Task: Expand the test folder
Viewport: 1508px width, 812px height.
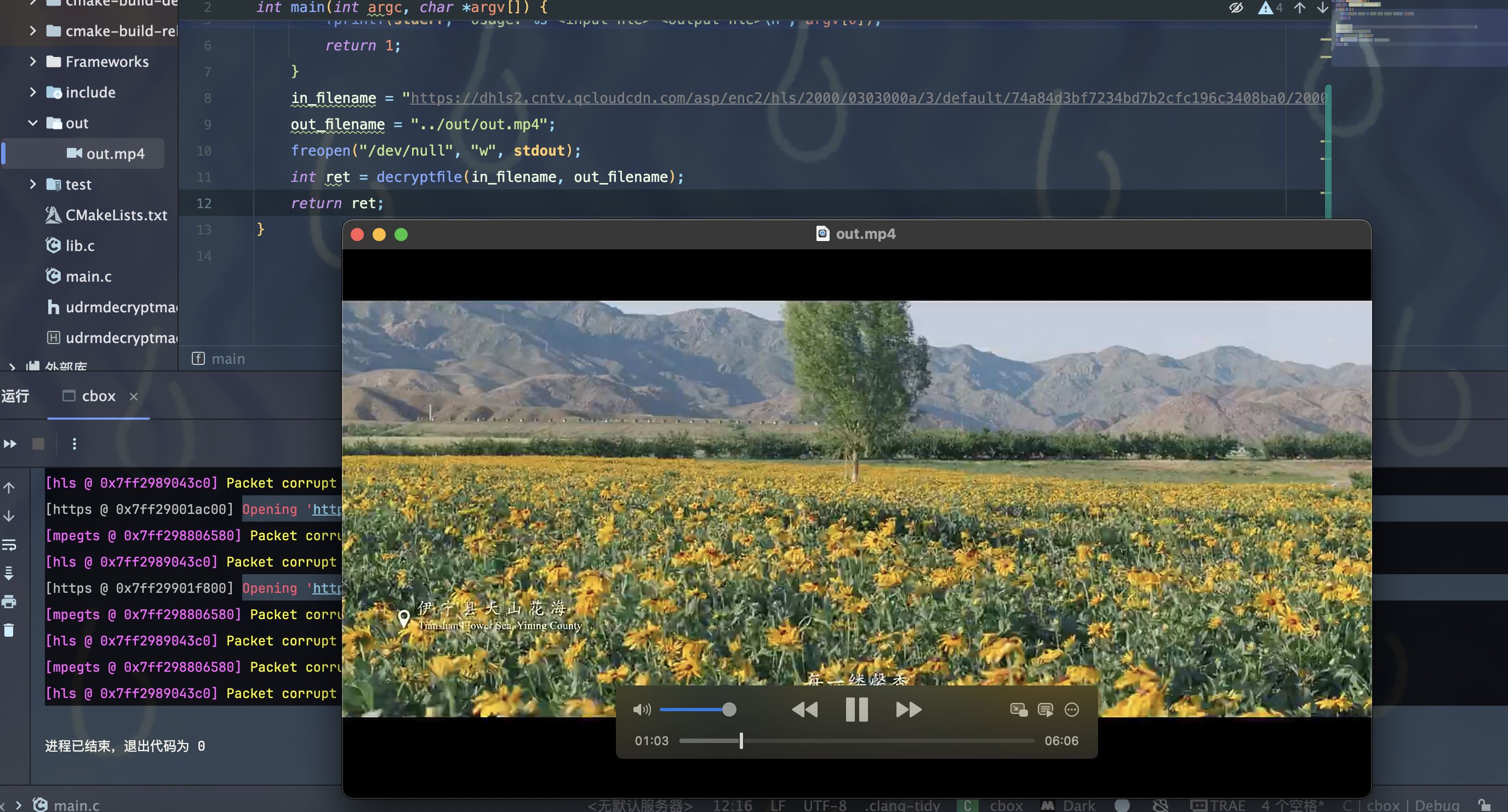Action: coord(33,185)
